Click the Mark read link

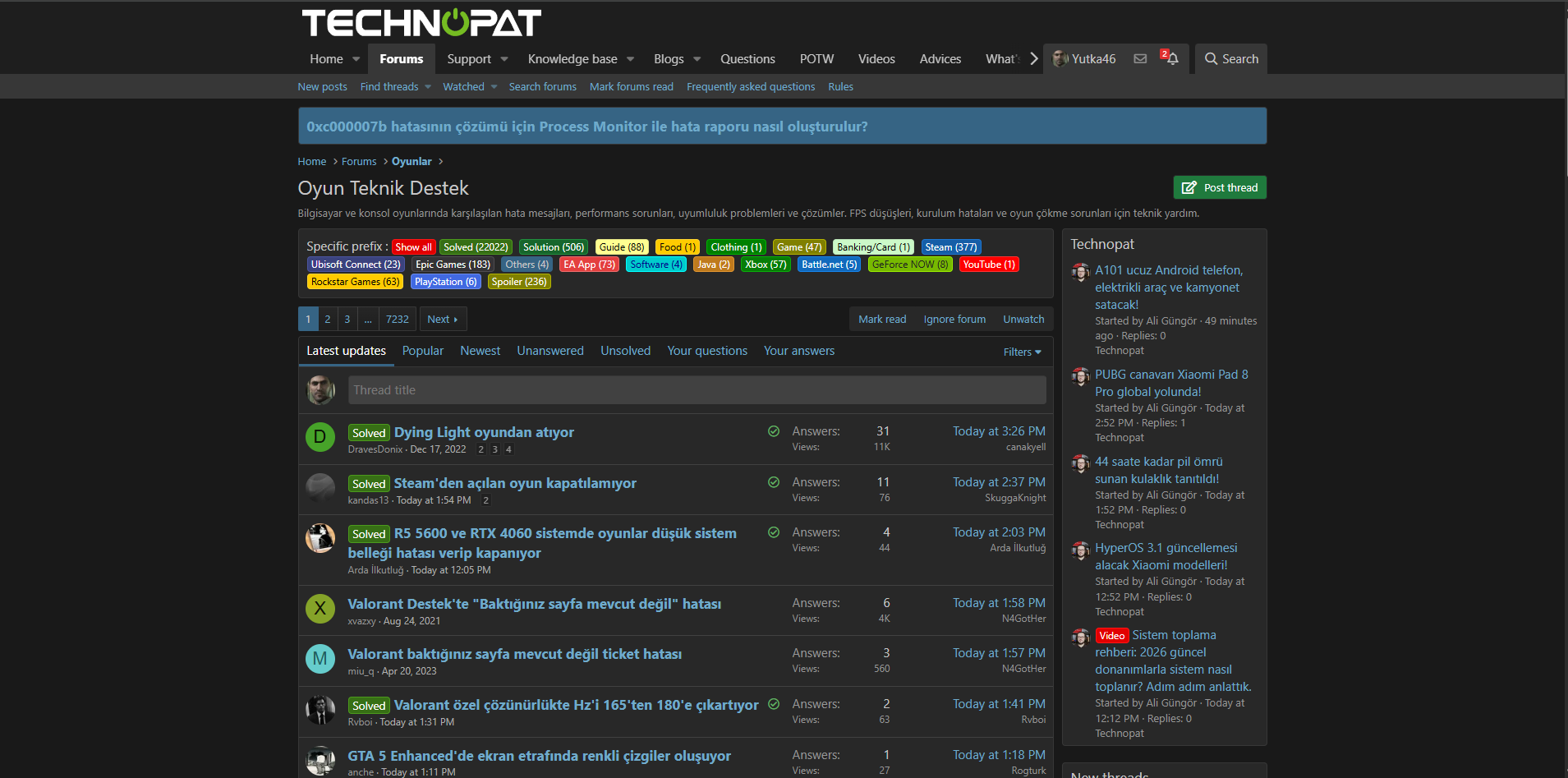click(x=882, y=319)
